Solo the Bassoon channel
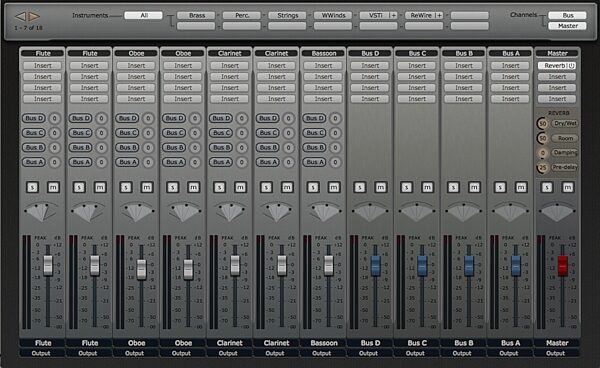600x368 pixels. 313,187
